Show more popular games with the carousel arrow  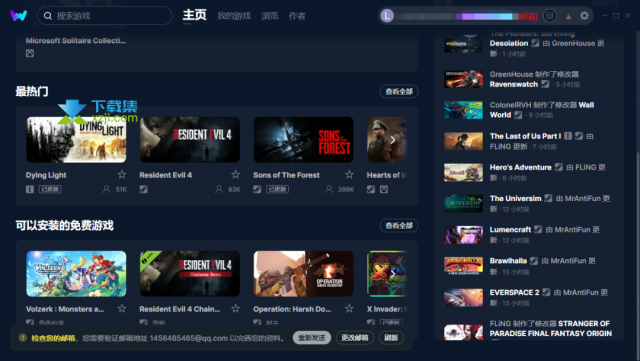pyautogui.click(x=392, y=140)
